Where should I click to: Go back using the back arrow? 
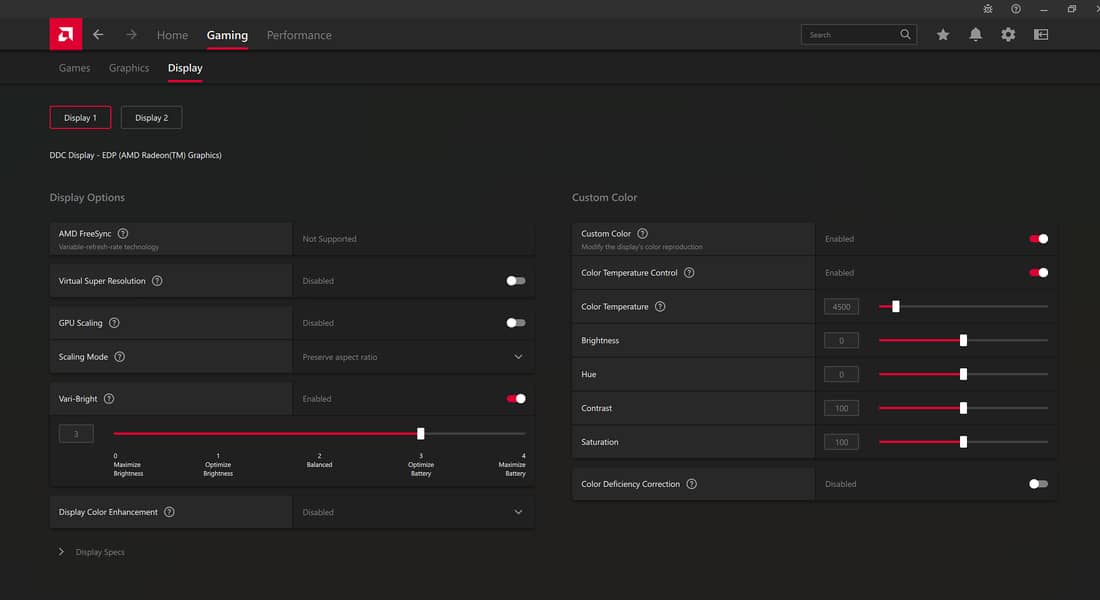pyautogui.click(x=98, y=35)
